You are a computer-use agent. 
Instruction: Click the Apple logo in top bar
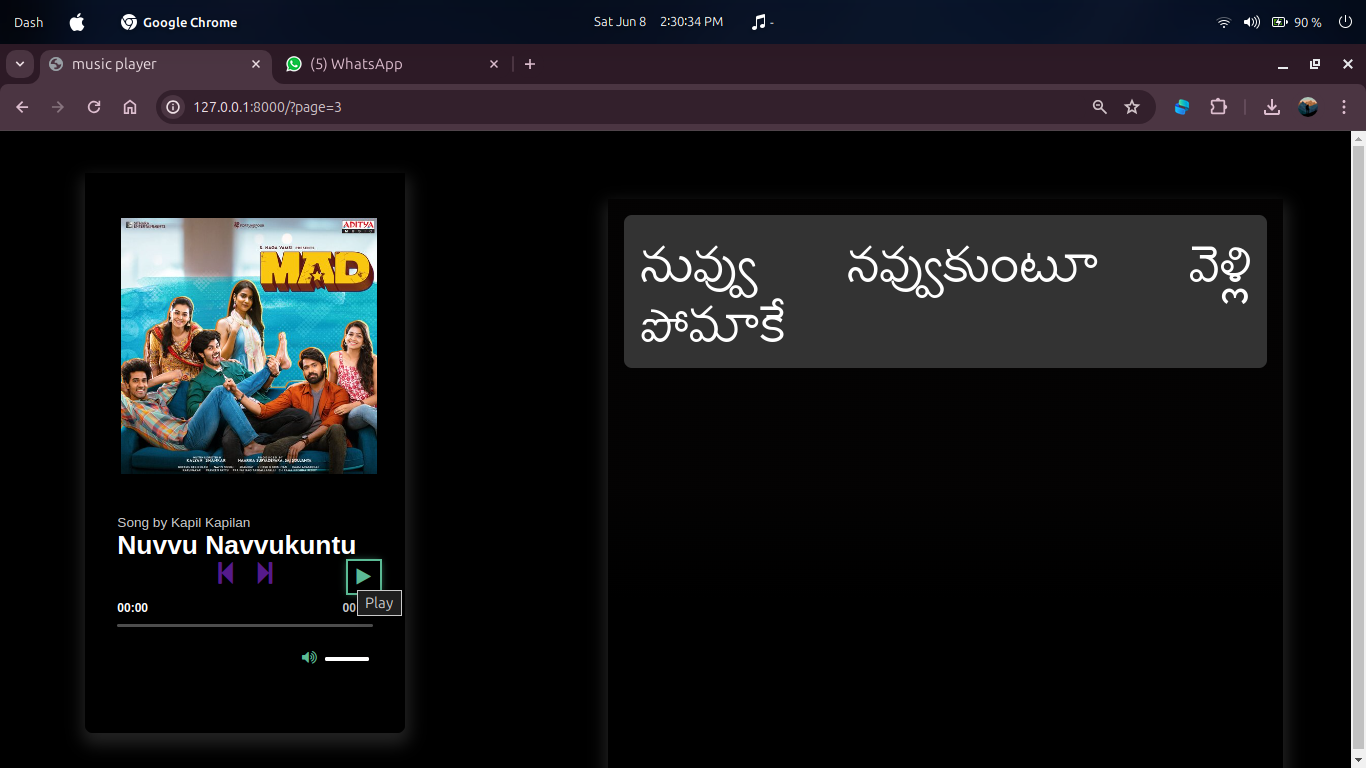tap(77, 22)
